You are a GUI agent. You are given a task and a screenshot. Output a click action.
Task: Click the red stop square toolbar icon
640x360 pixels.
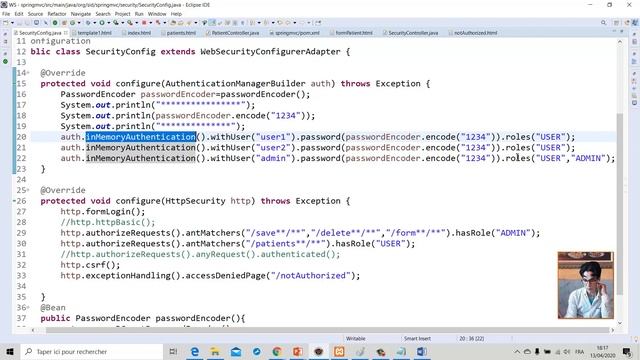(144, 22)
